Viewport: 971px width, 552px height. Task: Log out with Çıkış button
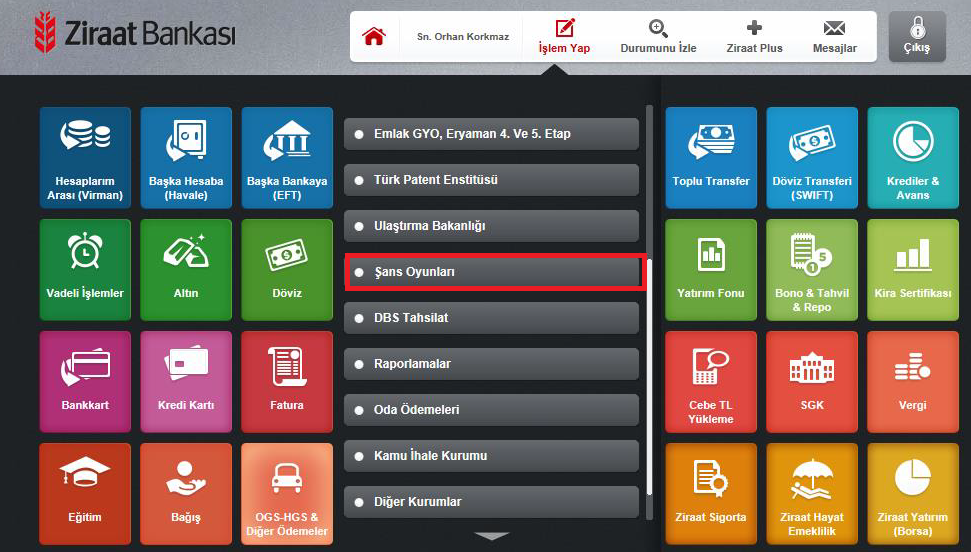917,37
